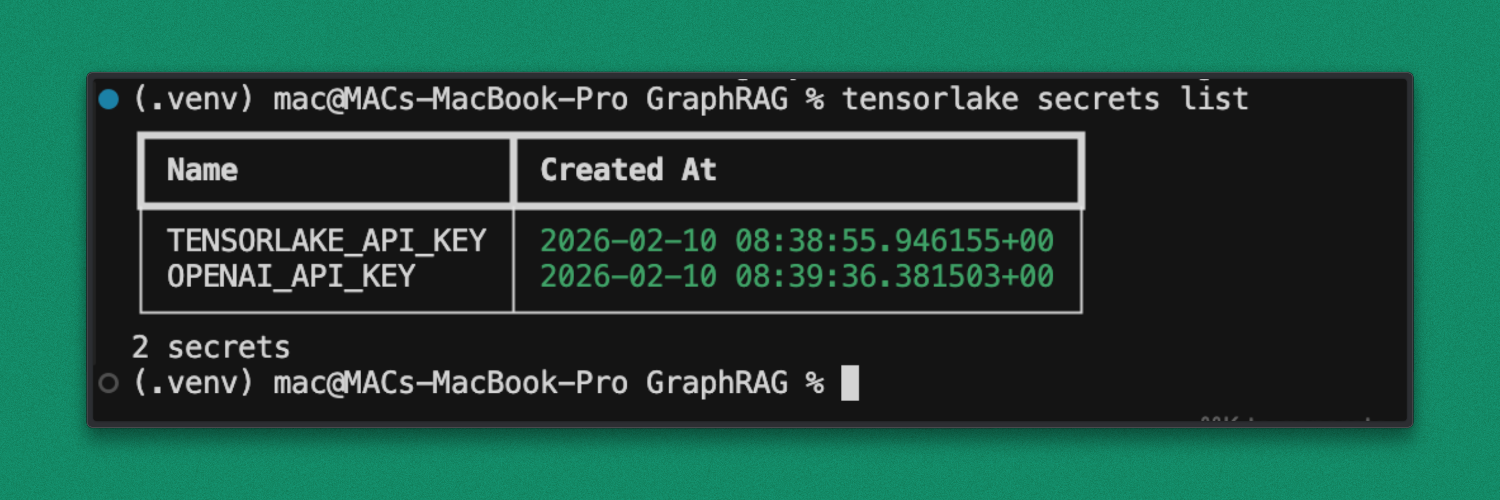Image resolution: width=1500 pixels, height=500 pixels.
Task: Click the 'tensorlake secrets list' command text
Action: coord(1045,99)
